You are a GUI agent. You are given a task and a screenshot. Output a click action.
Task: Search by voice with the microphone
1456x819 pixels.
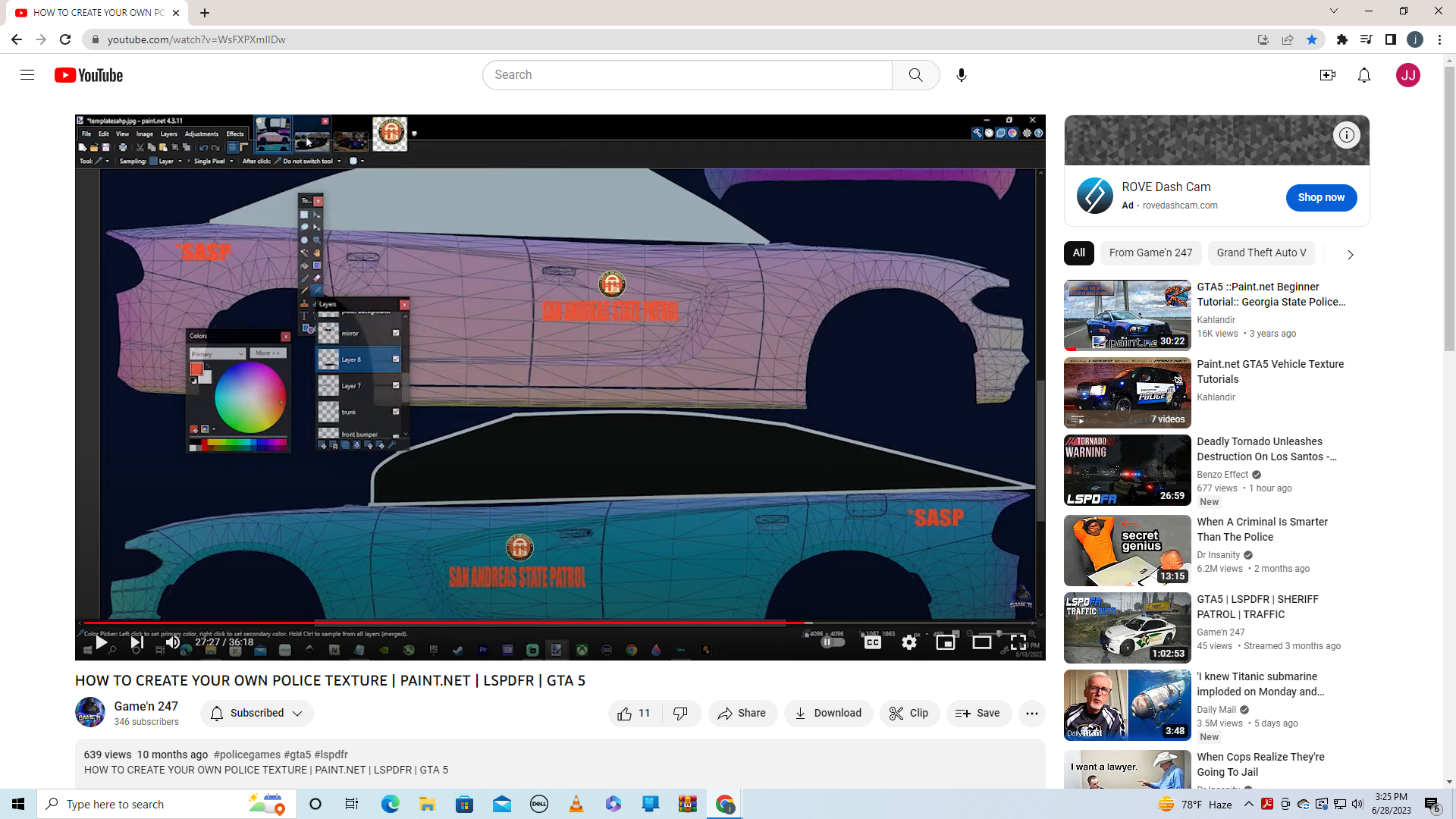[962, 75]
